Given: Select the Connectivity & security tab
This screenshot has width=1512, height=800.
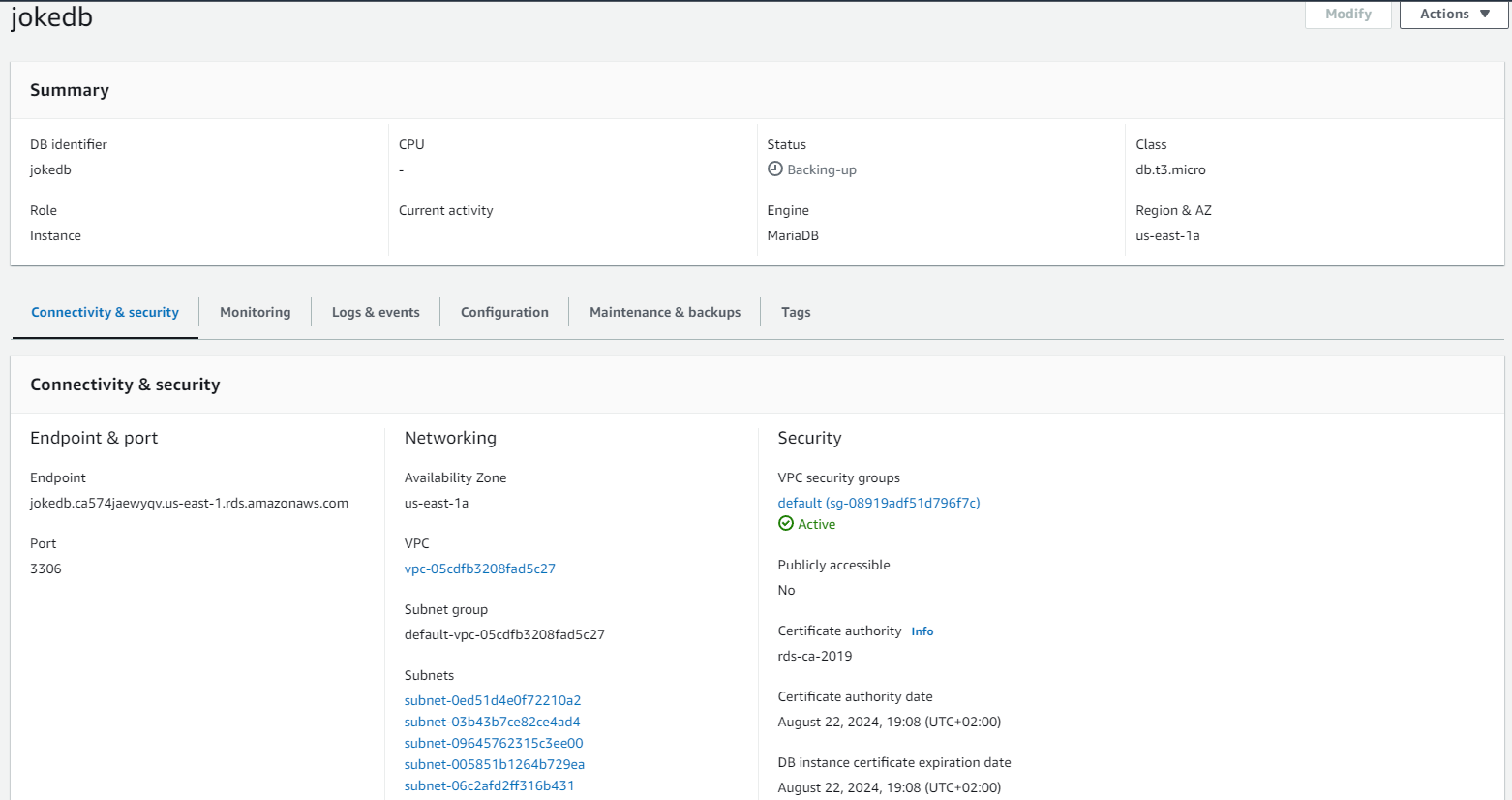Looking at the screenshot, I should coord(105,312).
